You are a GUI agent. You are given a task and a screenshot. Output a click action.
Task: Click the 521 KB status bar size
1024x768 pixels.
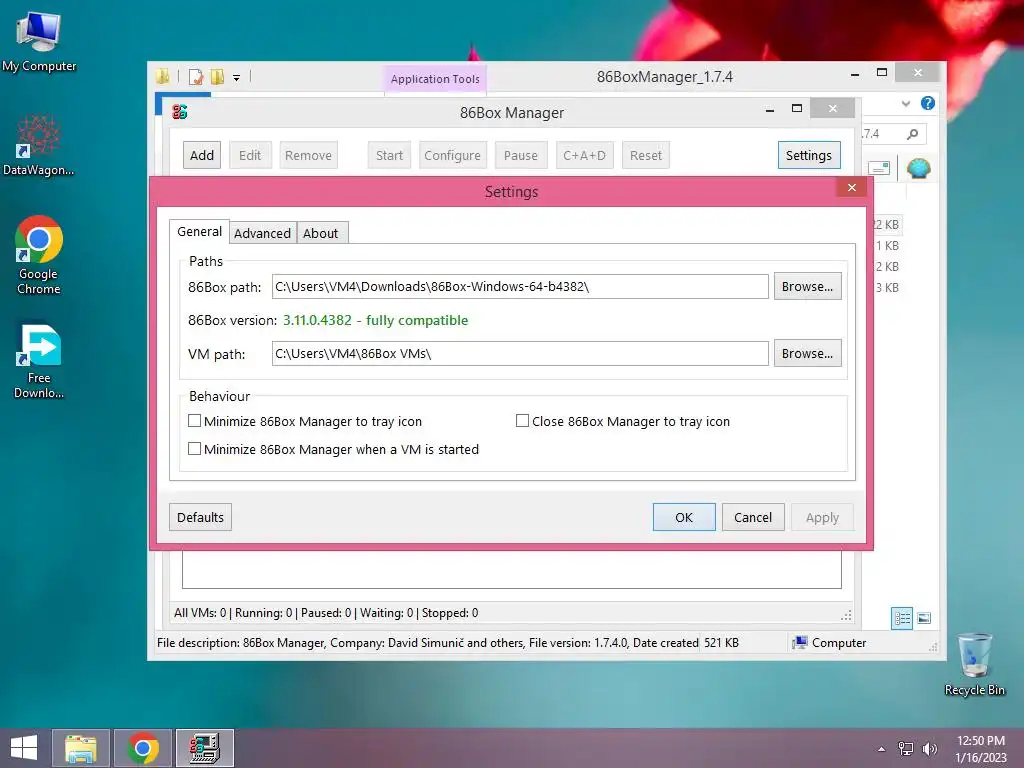click(721, 643)
